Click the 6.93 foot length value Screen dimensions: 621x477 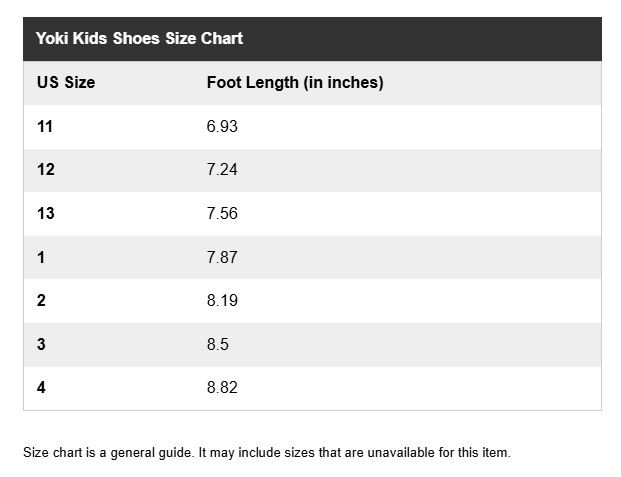(222, 126)
